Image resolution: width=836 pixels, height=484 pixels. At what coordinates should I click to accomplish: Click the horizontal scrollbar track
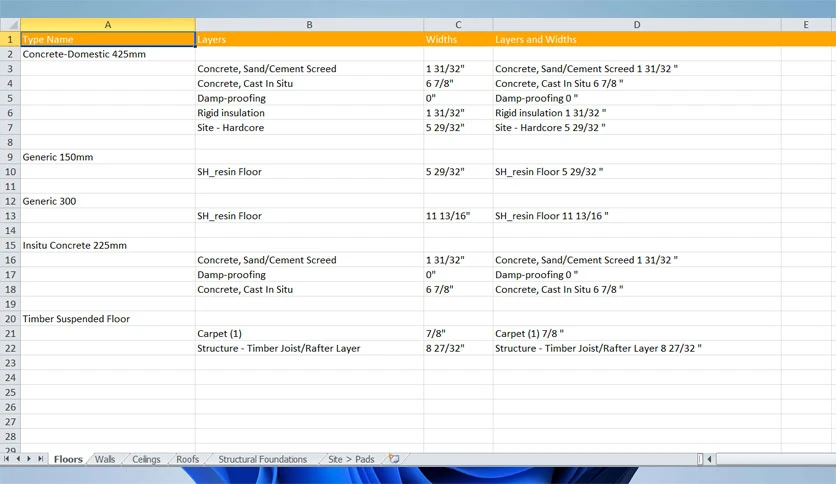pyautogui.click(x=776, y=459)
